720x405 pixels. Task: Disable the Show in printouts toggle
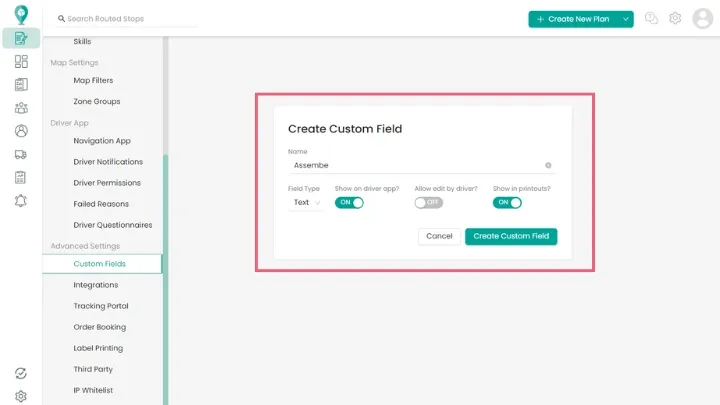pos(507,202)
